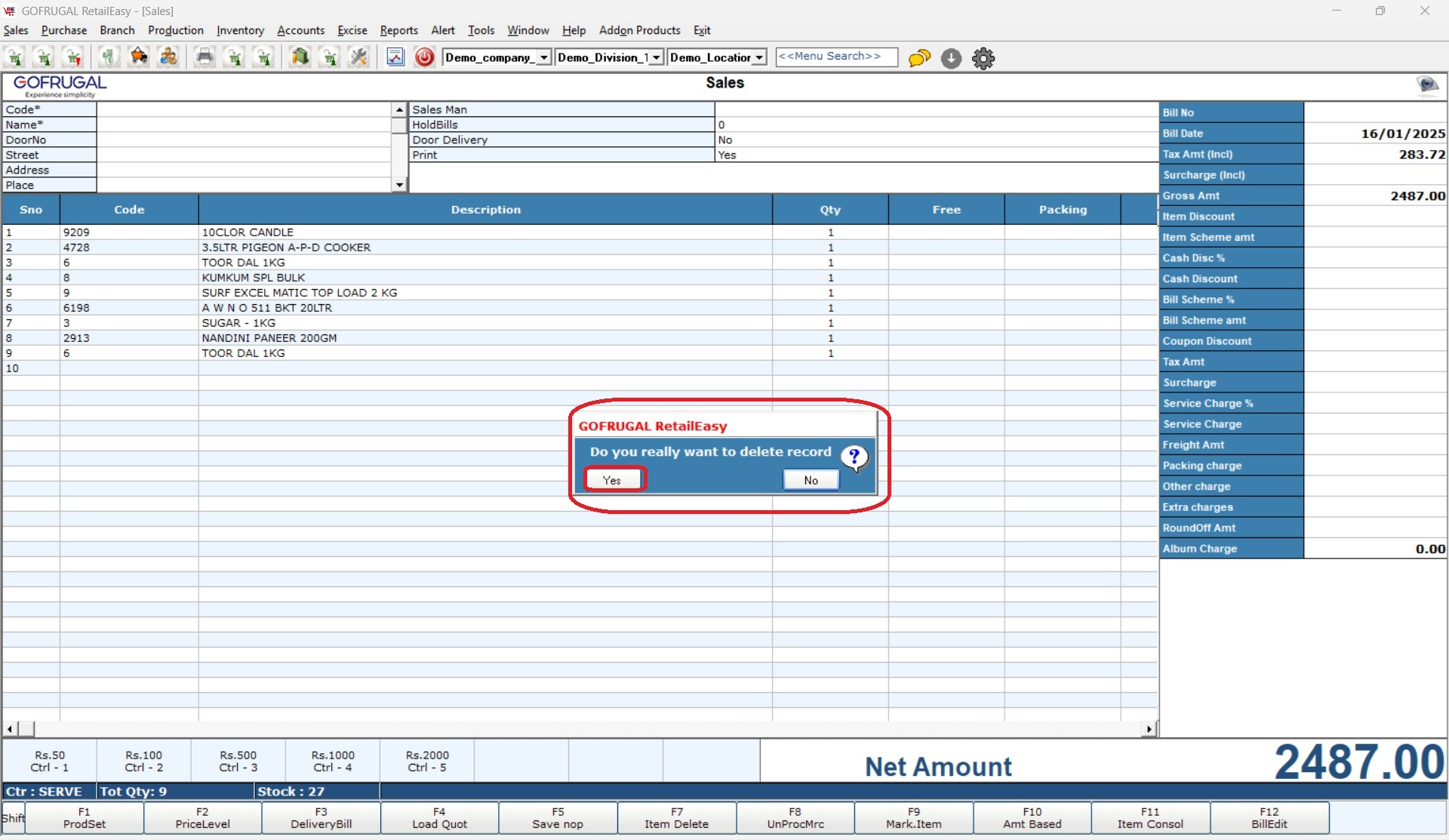
Task: Click customer panel scroll down arrow
Action: tap(399, 185)
